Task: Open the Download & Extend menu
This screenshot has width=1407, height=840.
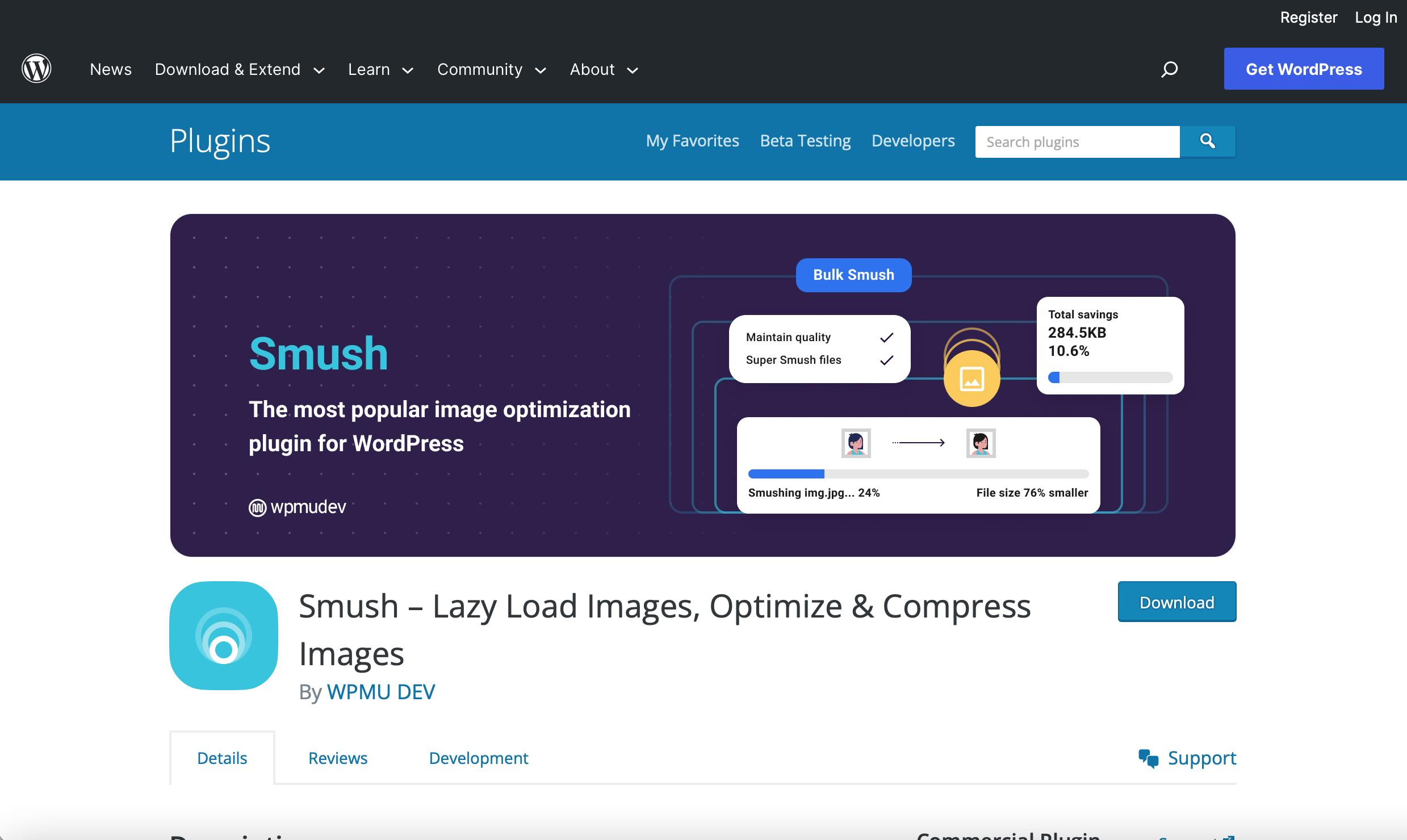Action: point(228,69)
